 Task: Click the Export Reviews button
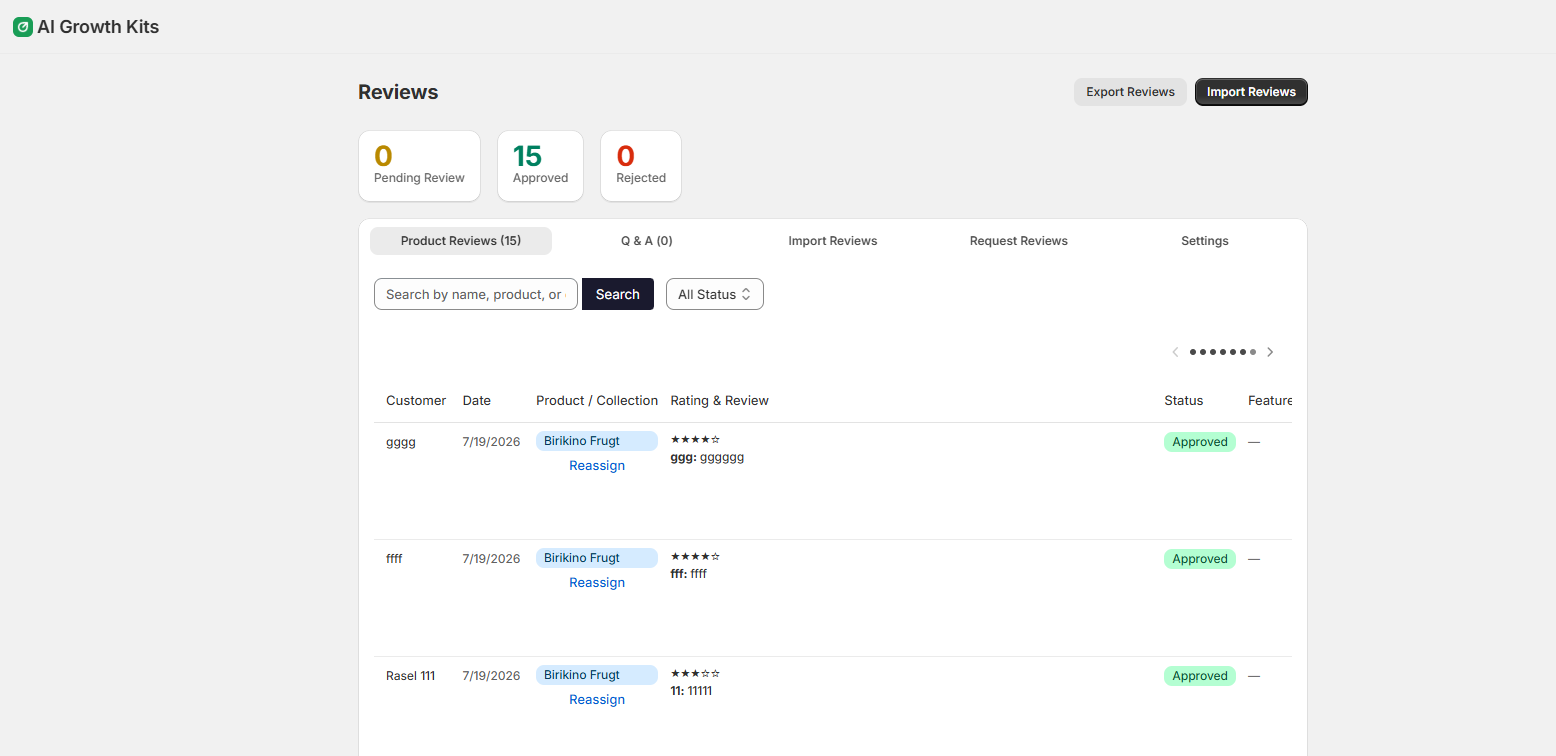click(1130, 92)
